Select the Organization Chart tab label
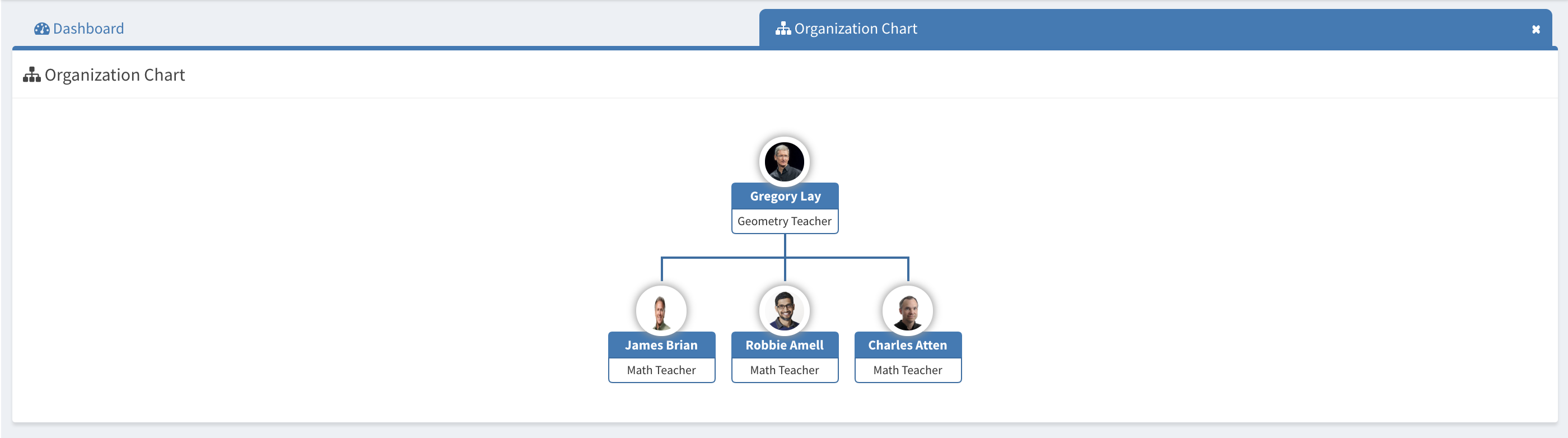 click(855, 29)
